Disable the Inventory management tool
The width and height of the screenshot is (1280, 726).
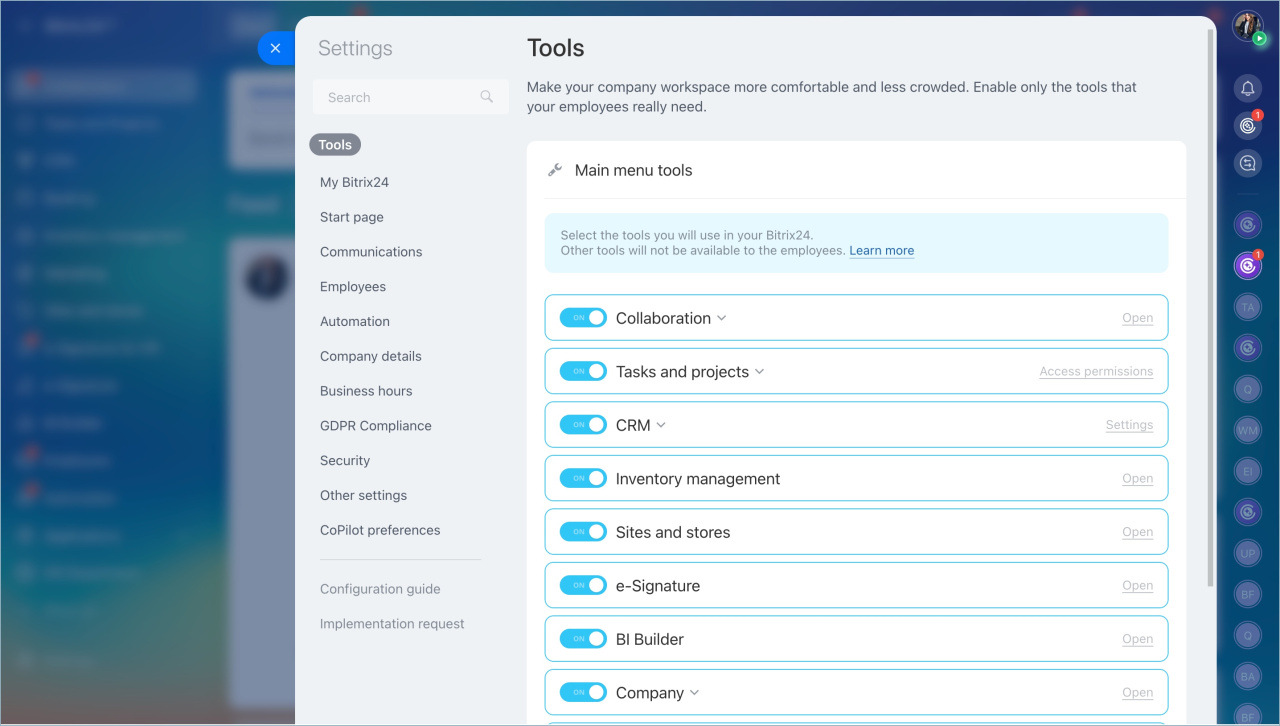[x=583, y=479]
